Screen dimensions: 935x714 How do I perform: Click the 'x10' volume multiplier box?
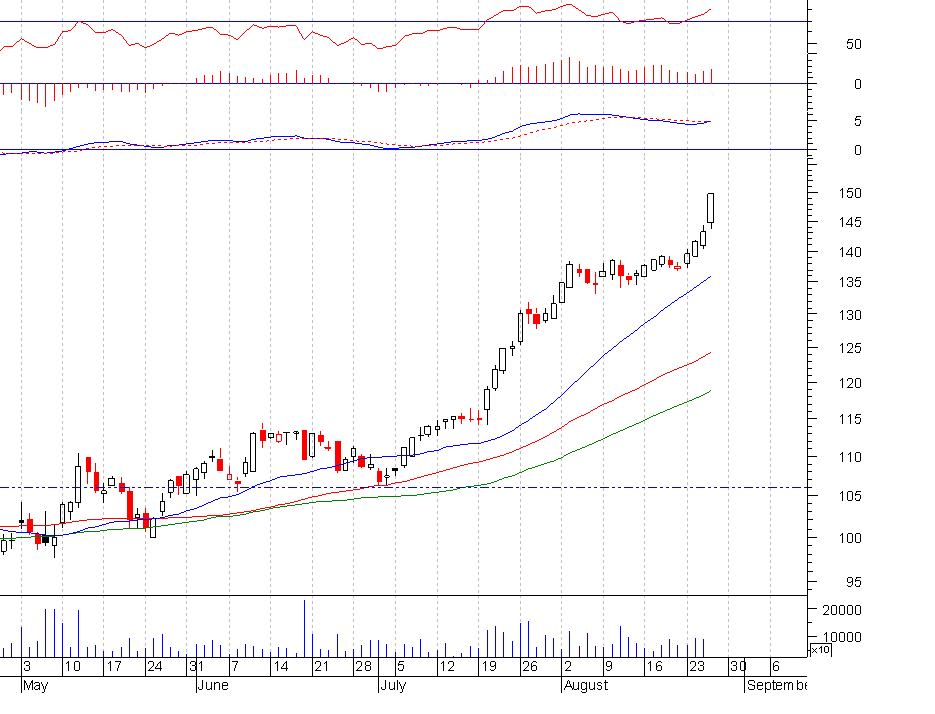click(x=821, y=650)
